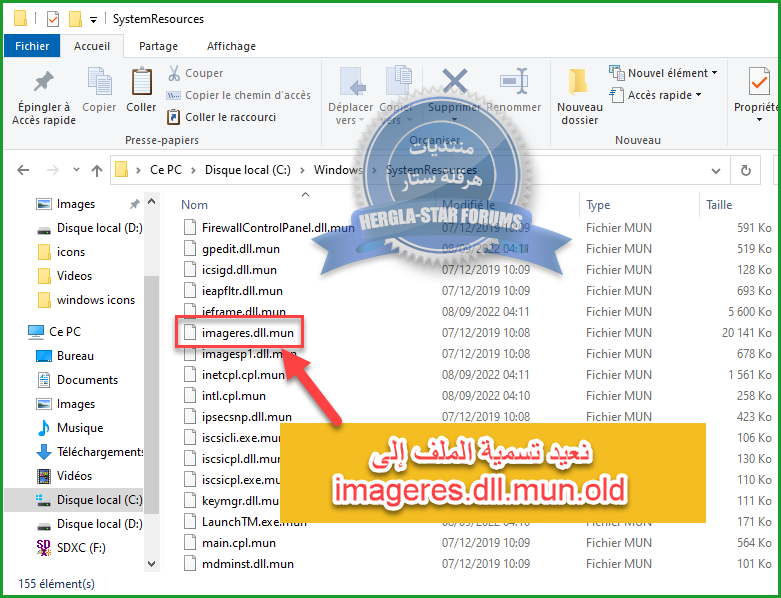The height and width of the screenshot is (598, 781).
Task: Click Forward navigation arrow
Action: (x=52, y=170)
